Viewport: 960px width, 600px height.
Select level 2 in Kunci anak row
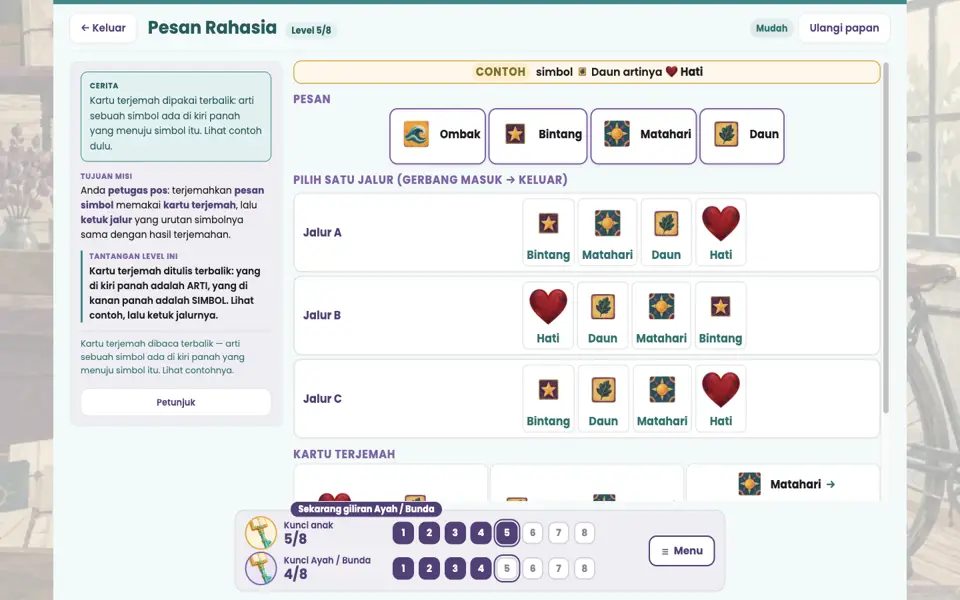(429, 533)
